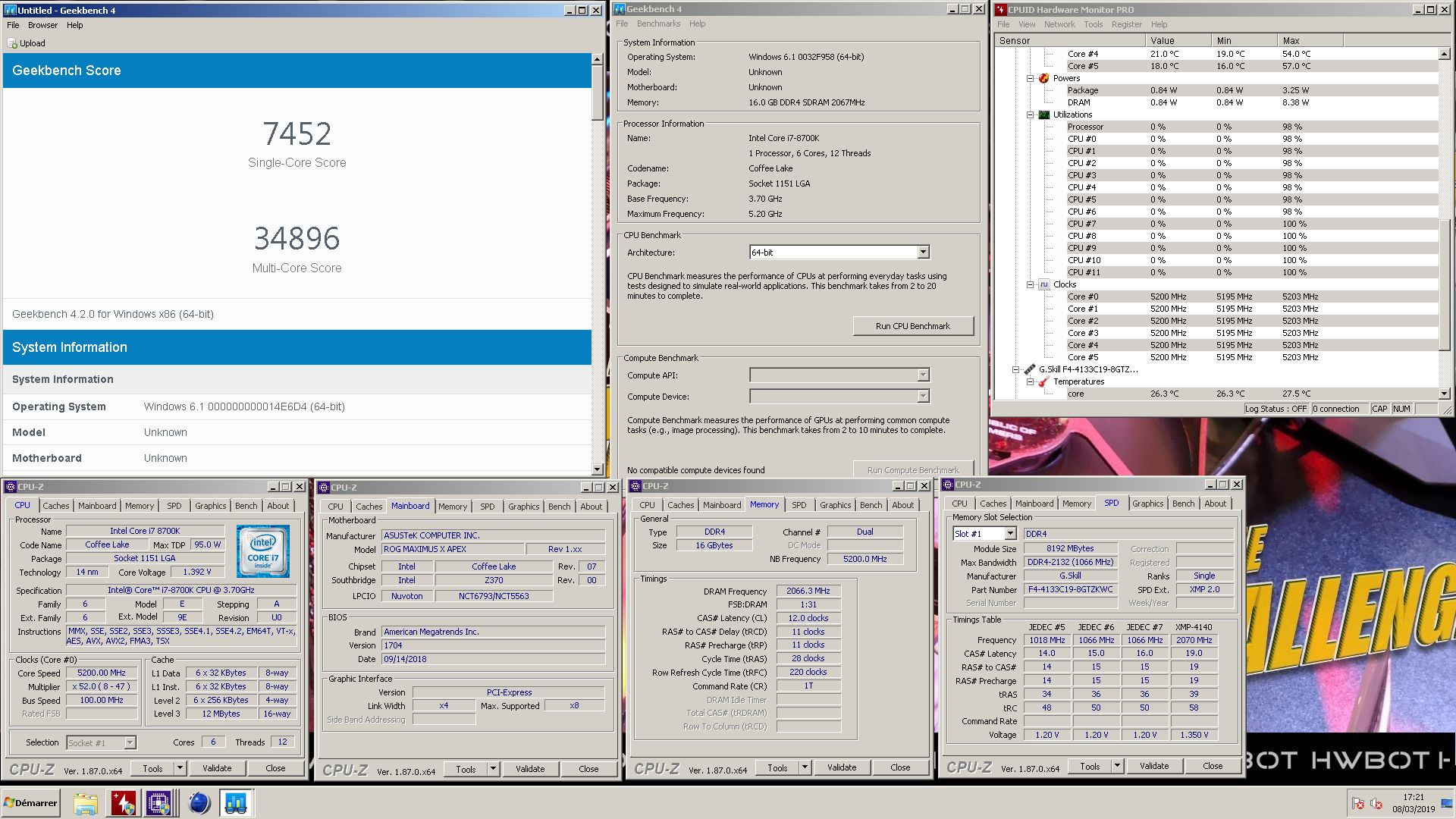Click the DRAM Frequency value 2066.3 MHz
1456x819 pixels.
pyautogui.click(x=808, y=591)
